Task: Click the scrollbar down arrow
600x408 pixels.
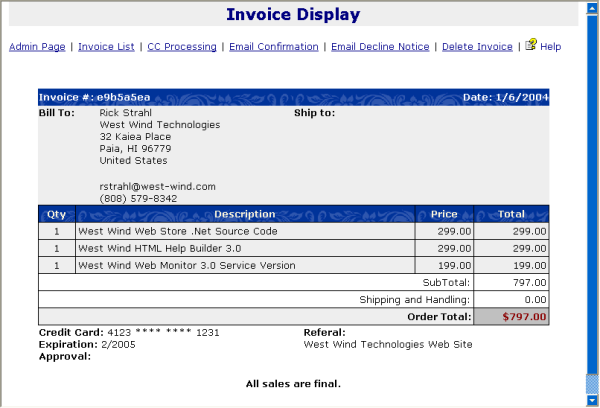Action: (x=592, y=401)
